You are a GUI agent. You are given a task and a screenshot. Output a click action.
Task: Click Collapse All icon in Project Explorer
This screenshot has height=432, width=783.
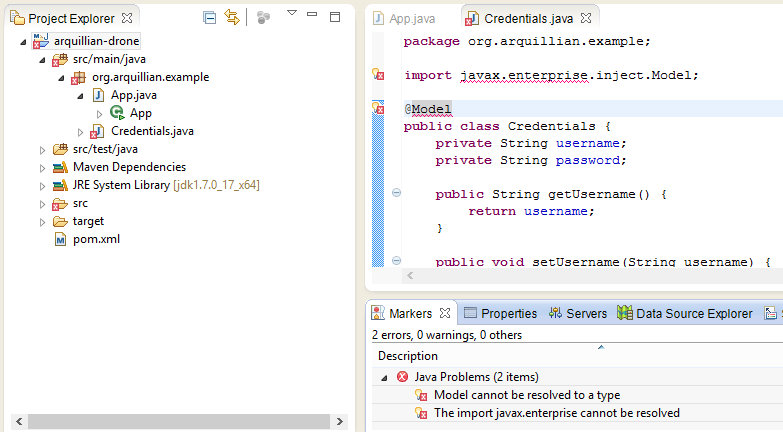(210, 18)
